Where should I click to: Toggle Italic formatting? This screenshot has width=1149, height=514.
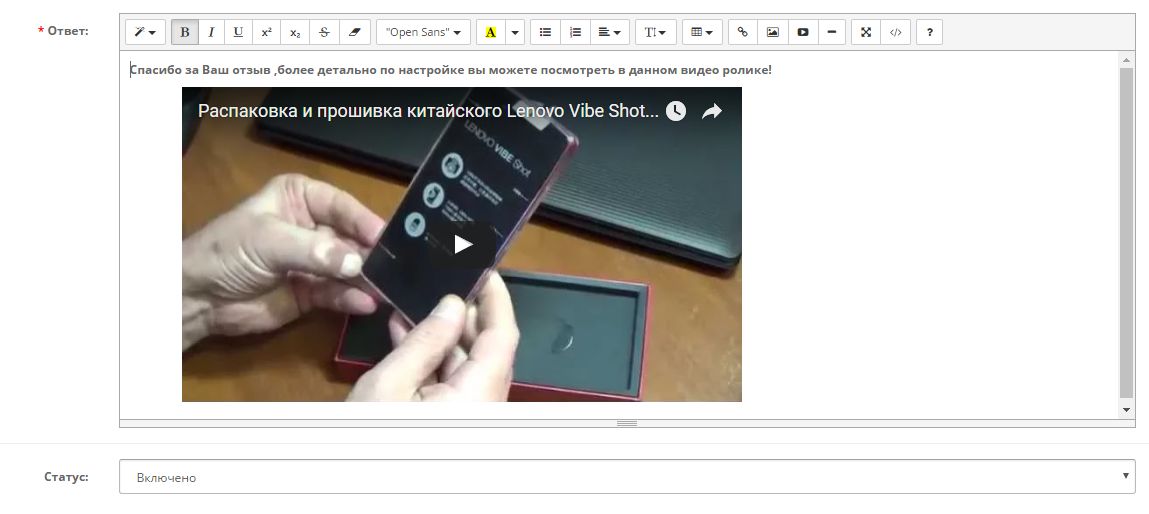pos(211,32)
